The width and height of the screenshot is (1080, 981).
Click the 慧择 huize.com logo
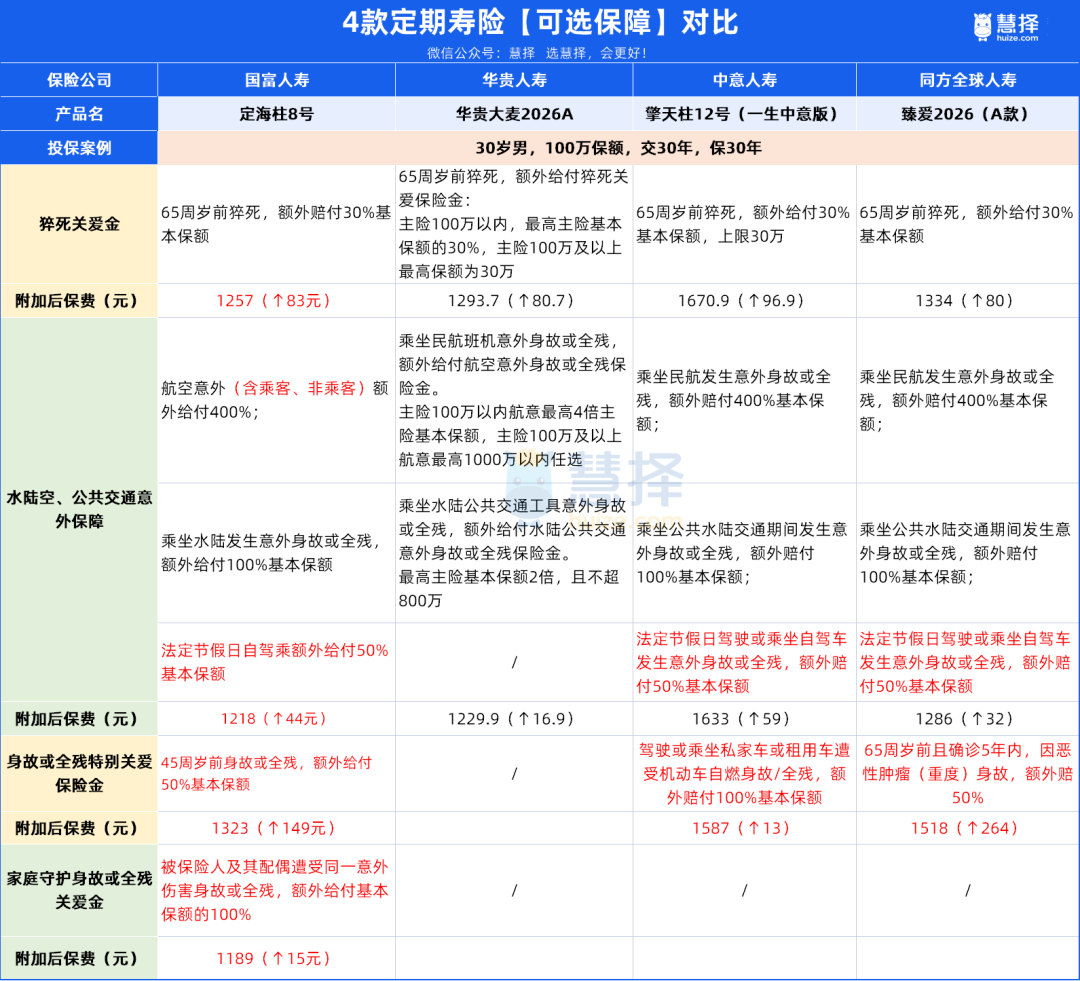click(x=1006, y=28)
